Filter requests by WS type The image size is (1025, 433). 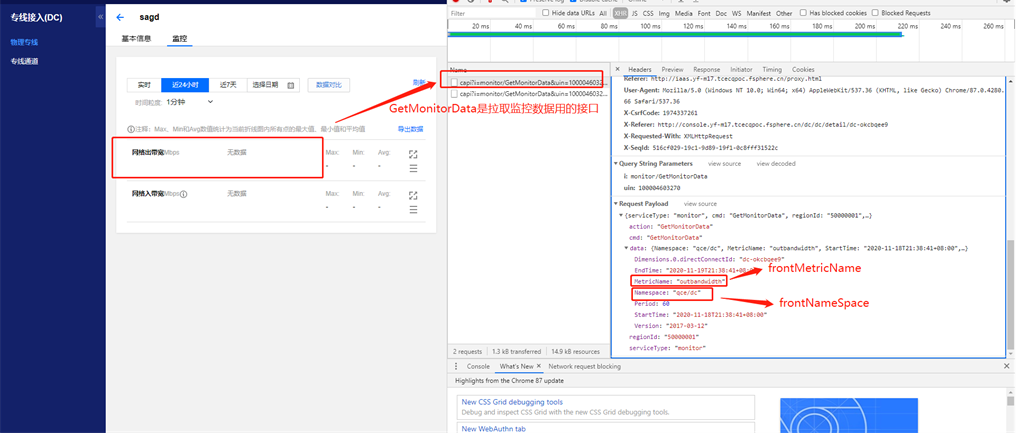click(737, 13)
